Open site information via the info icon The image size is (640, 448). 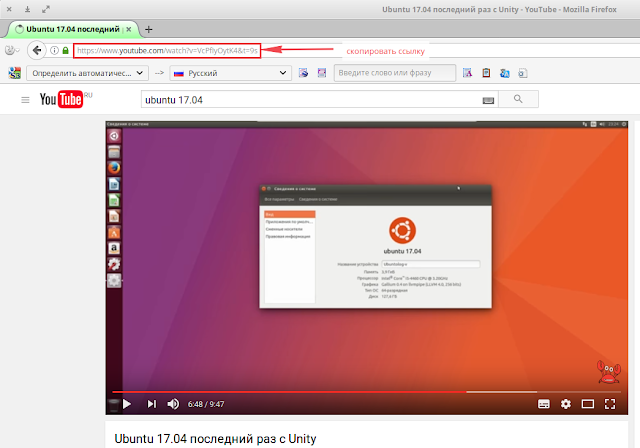[x=54, y=51]
